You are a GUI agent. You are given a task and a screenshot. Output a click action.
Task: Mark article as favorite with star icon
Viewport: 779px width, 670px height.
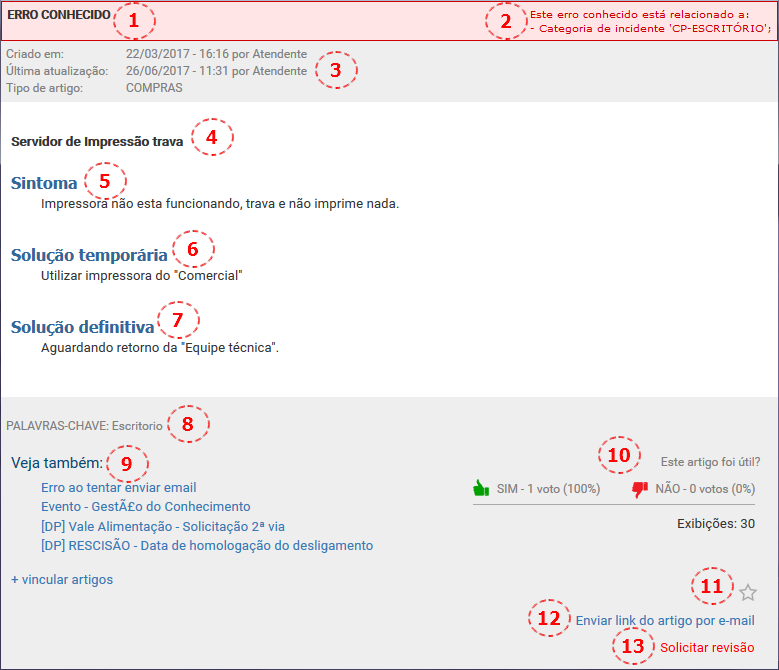click(747, 593)
